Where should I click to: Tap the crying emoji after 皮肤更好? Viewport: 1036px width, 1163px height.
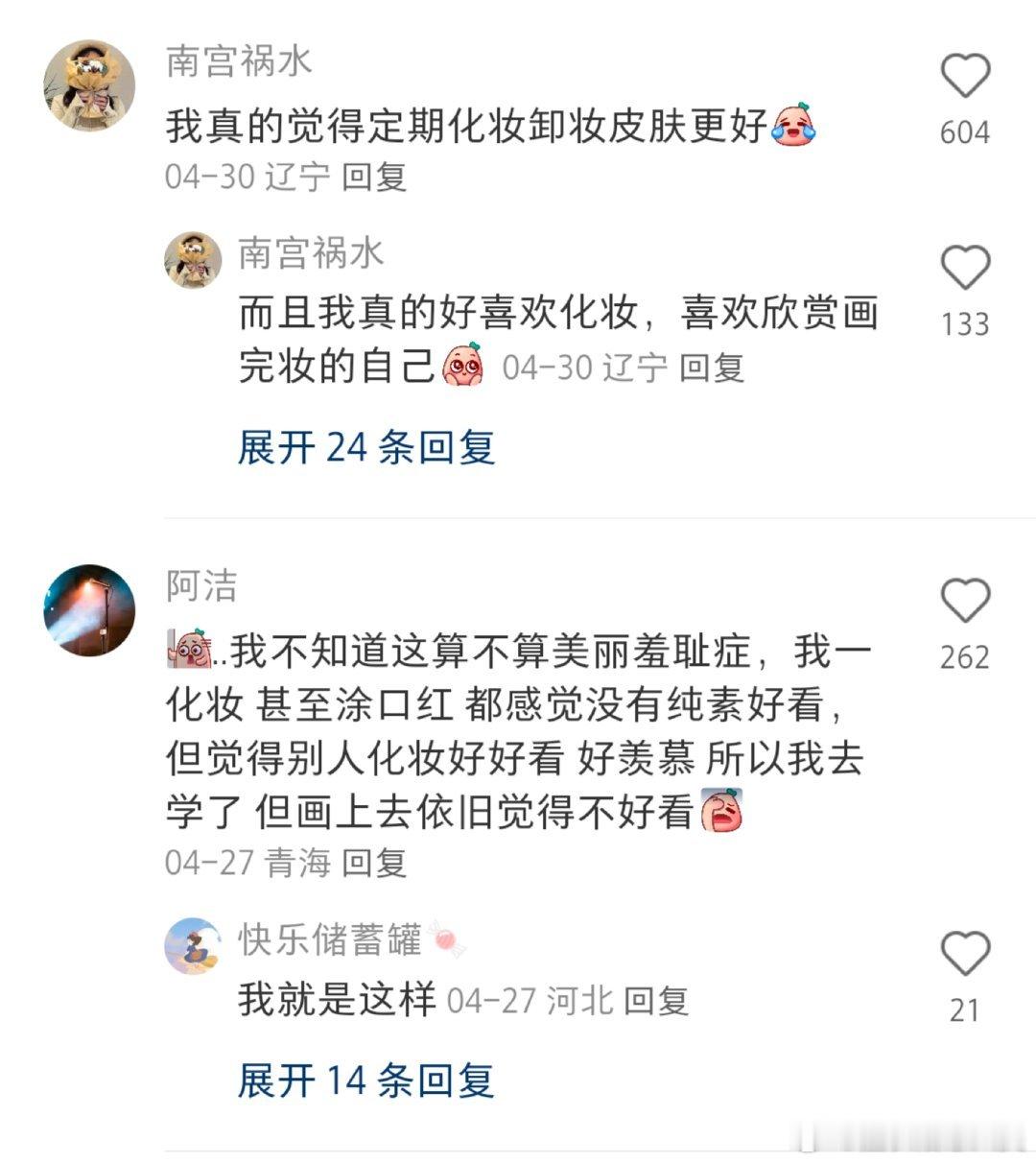click(x=793, y=125)
